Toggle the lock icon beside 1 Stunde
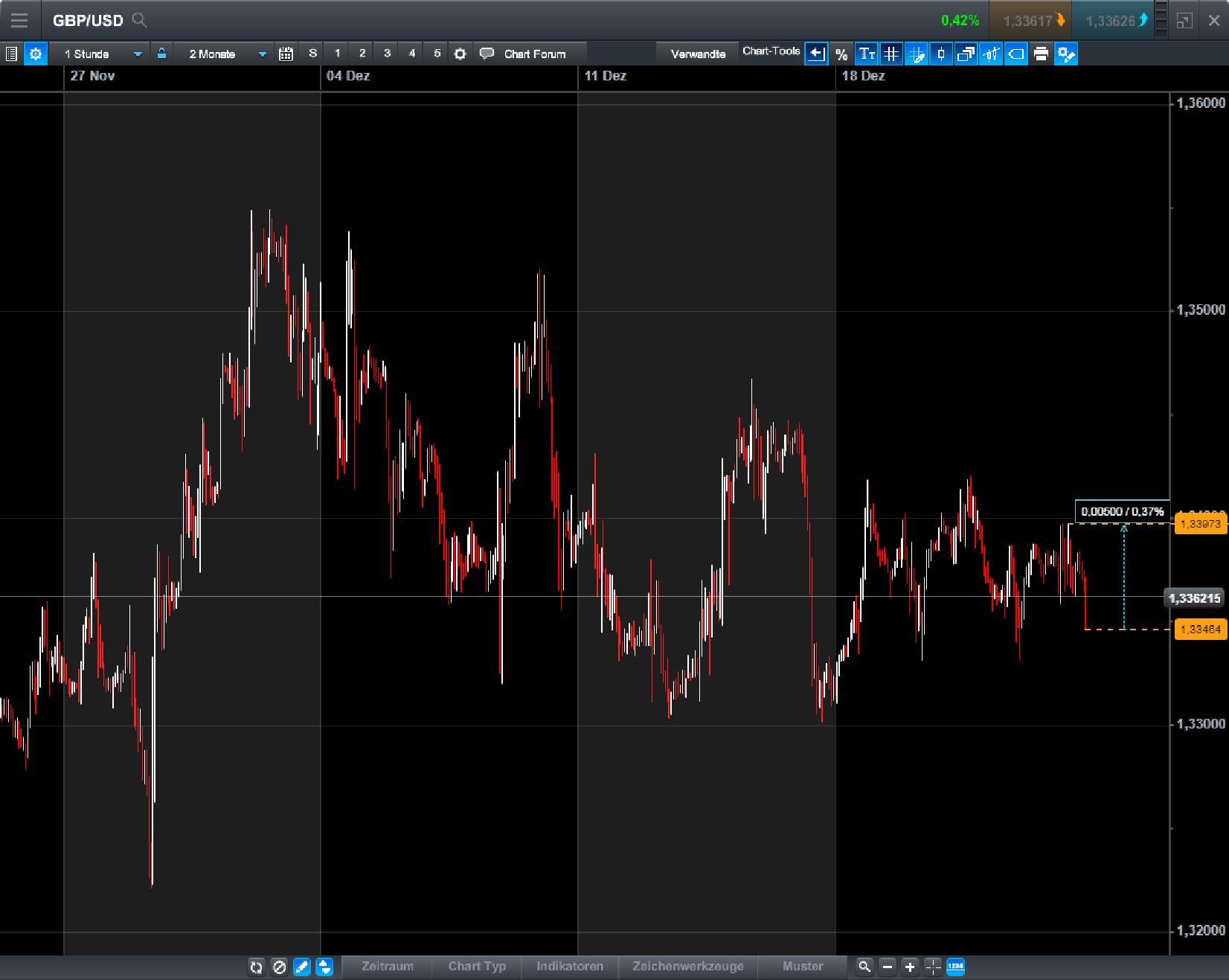 161,54
